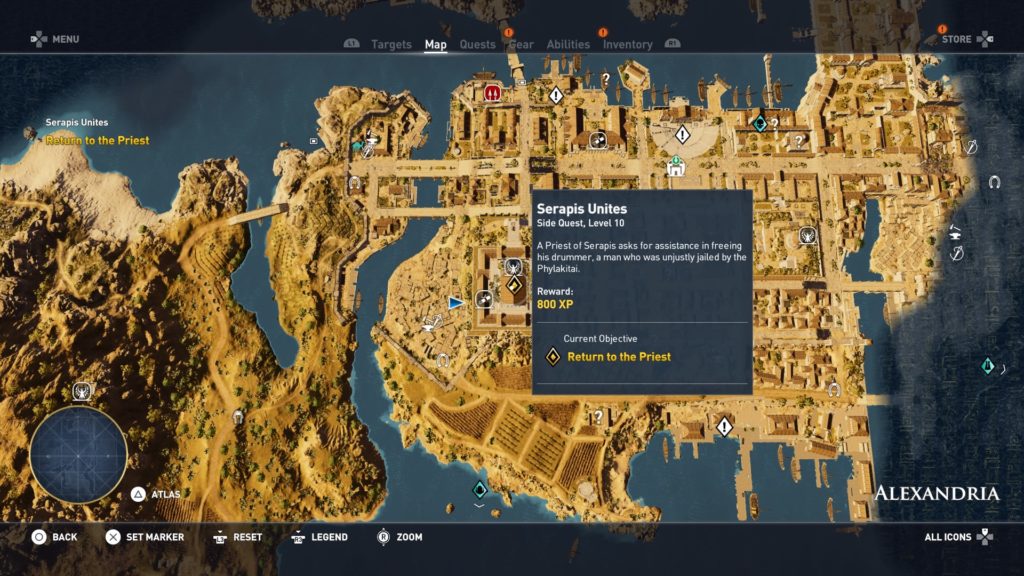Select the horseshoe icon below the quest tooltip's right corner

[833, 390]
